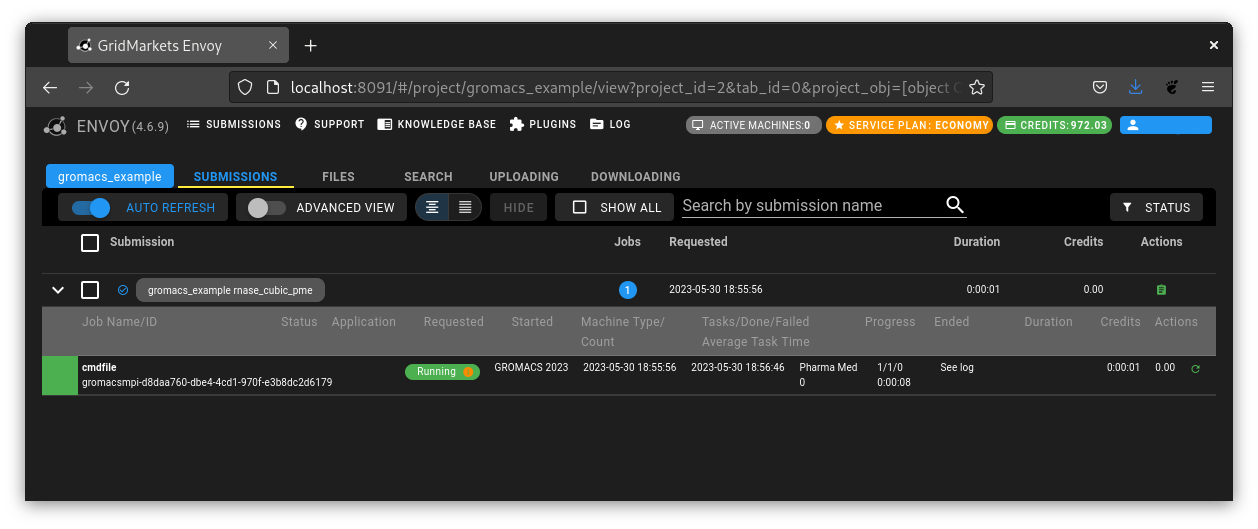Bookmark this page with the star icon
The width and height of the screenshot is (1258, 529).
click(977, 88)
